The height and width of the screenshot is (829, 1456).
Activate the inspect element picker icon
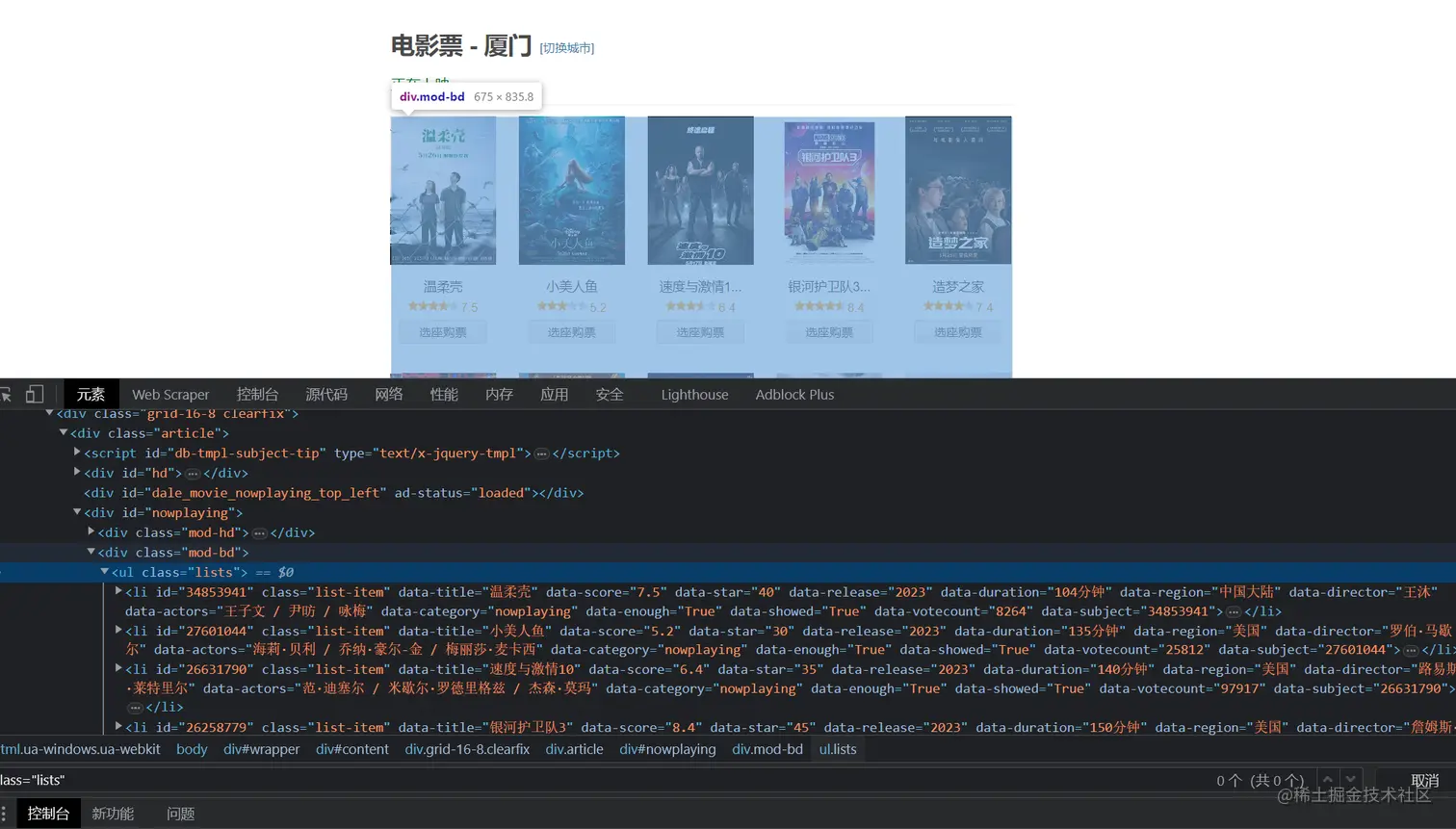[5, 395]
